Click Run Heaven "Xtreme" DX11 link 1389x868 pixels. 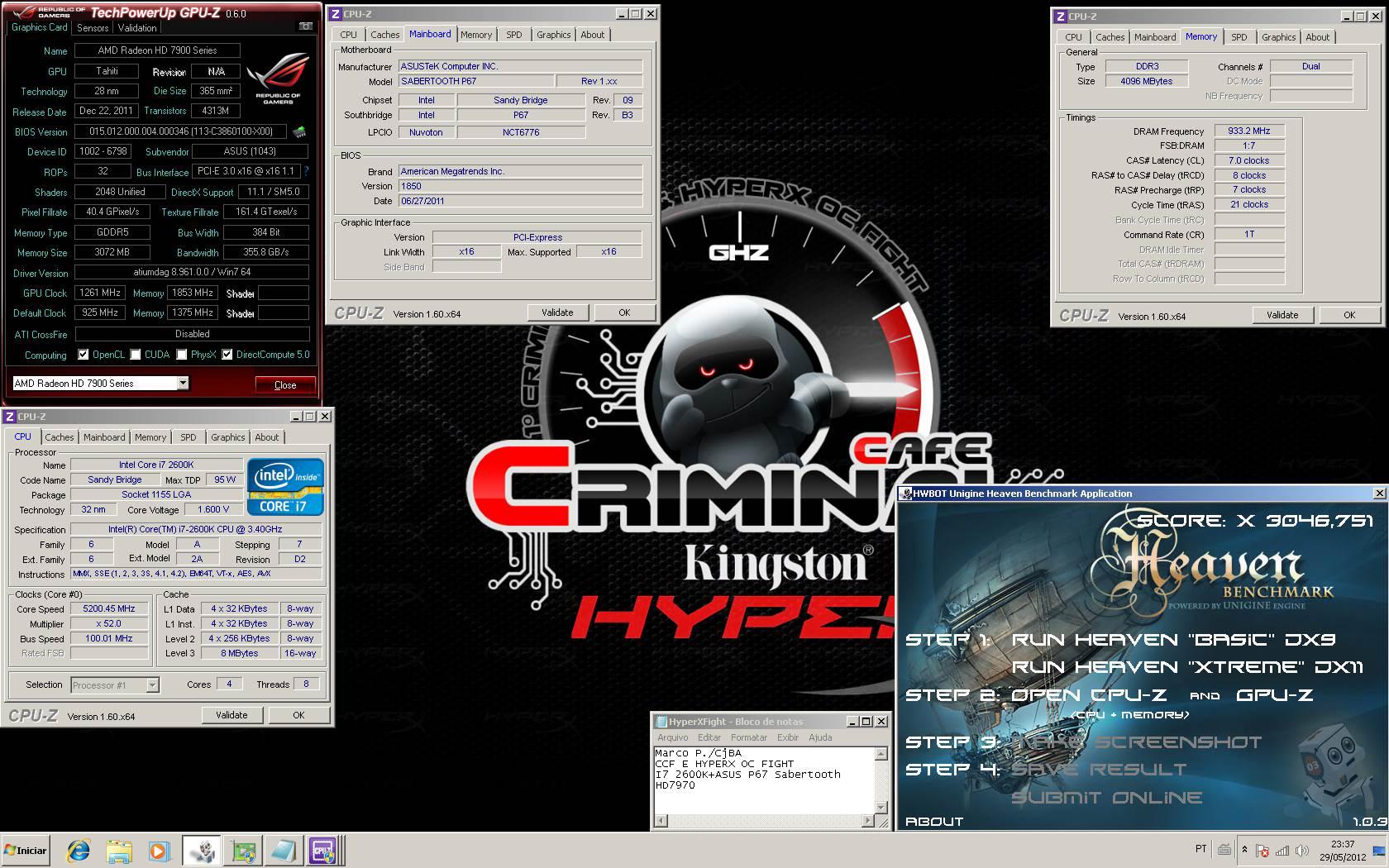1187,667
